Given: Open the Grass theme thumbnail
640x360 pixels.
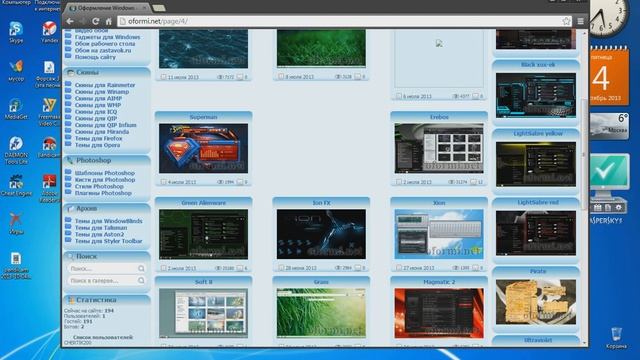Looking at the screenshot, I should tap(321, 313).
